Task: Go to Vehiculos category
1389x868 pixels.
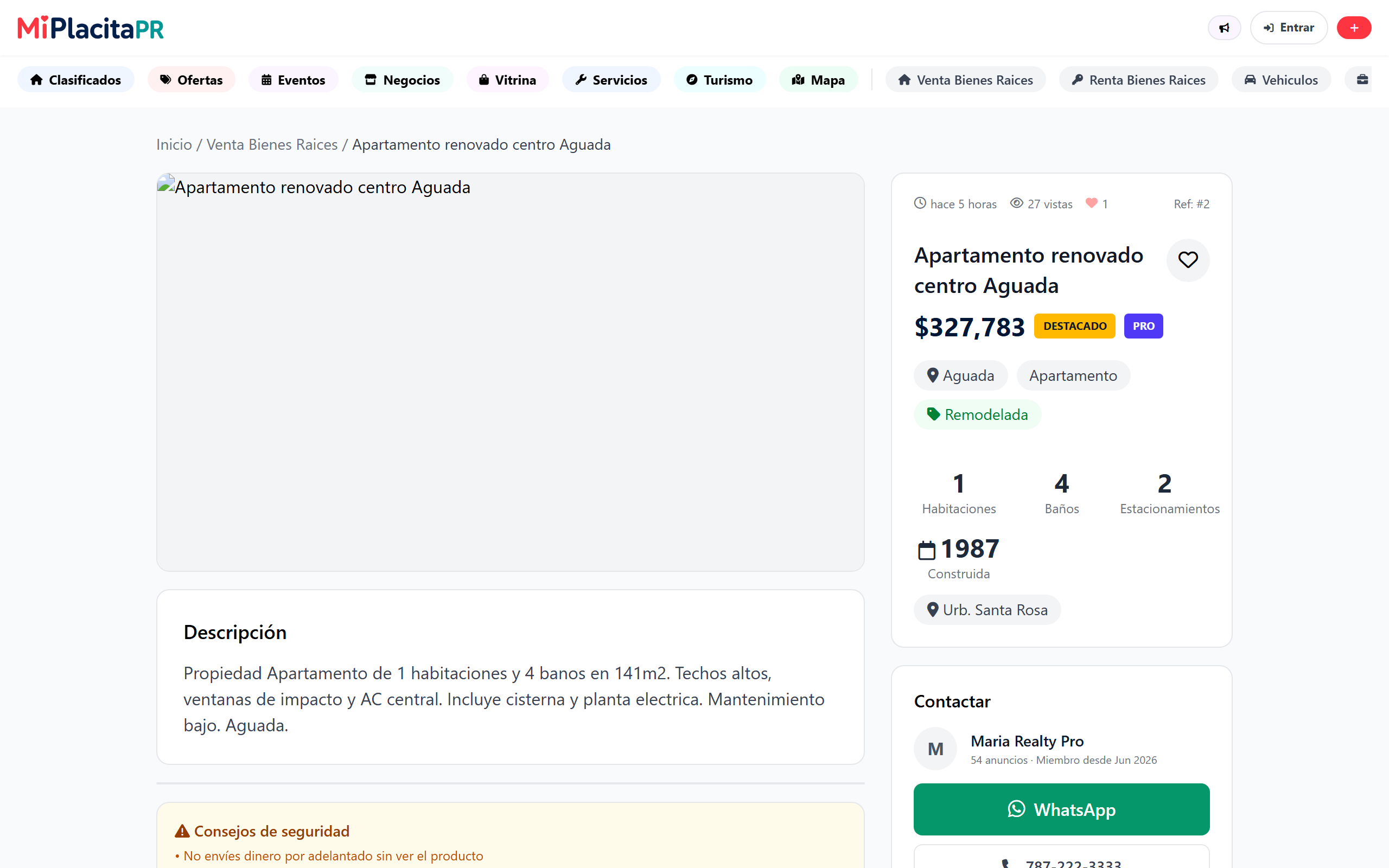Action: click(x=1280, y=80)
